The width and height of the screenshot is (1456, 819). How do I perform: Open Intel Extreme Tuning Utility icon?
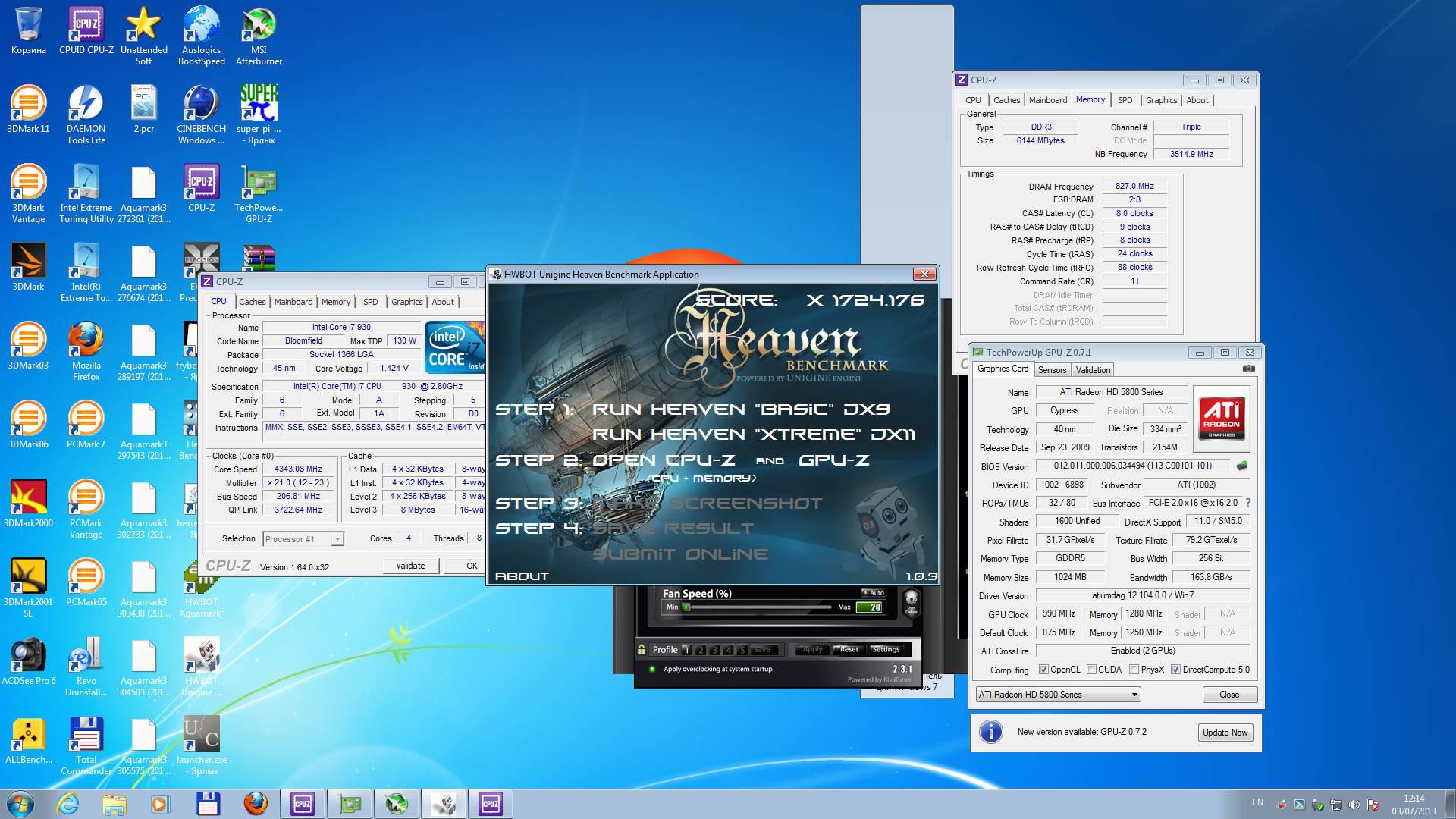86,194
